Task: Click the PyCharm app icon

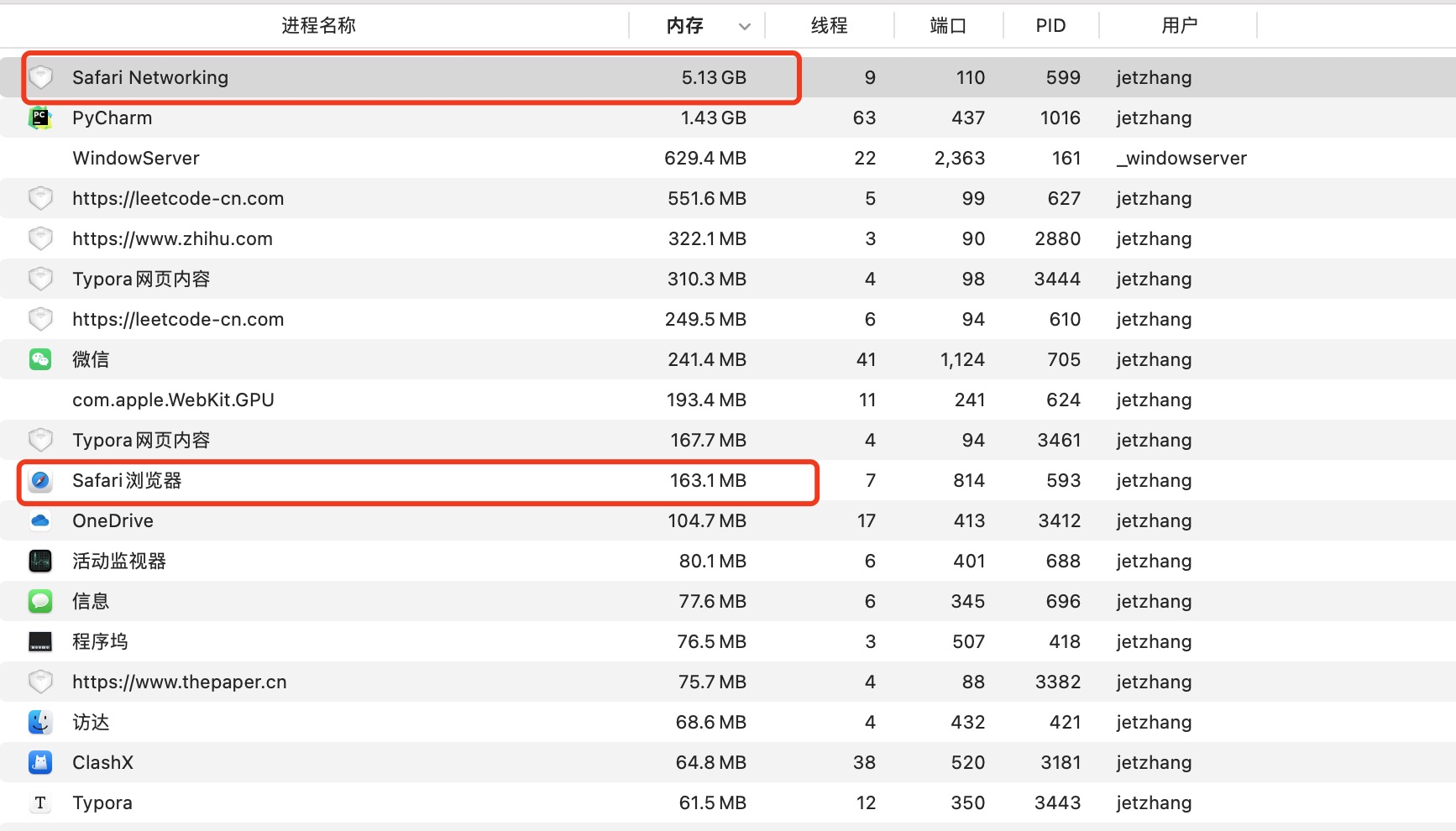Action: tap(40, 118)
